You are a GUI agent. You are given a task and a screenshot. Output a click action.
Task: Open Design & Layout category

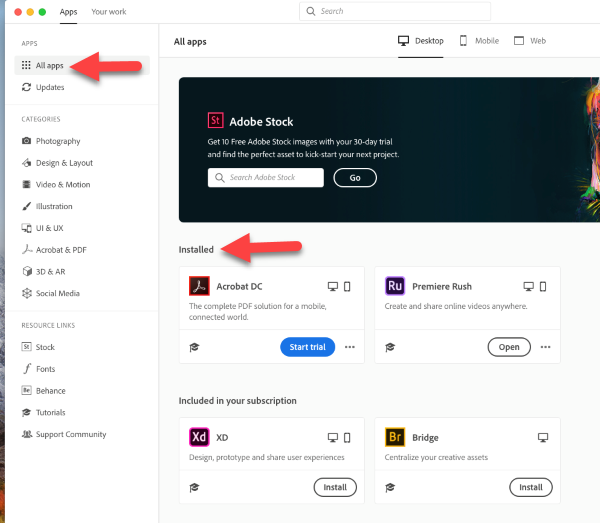click(64, 163)
